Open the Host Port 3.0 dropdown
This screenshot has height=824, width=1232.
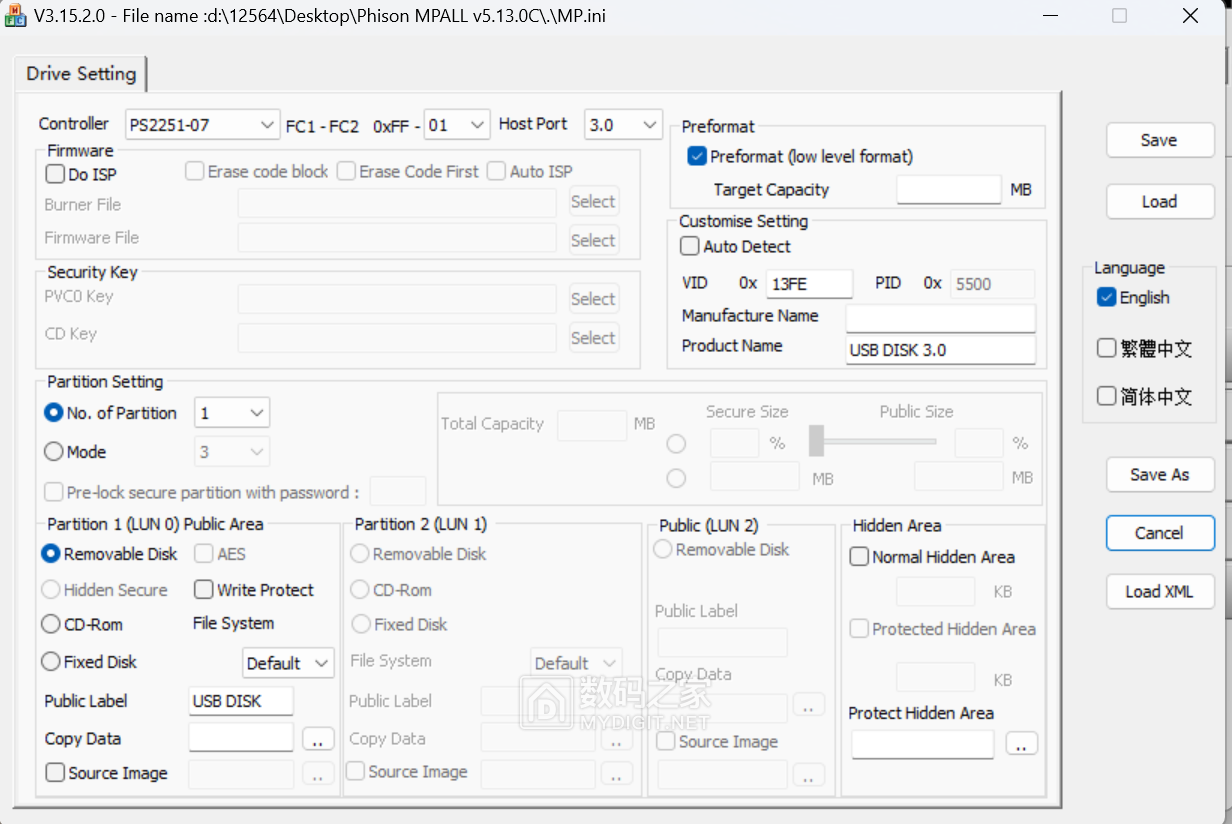click(x=623, y=125)
